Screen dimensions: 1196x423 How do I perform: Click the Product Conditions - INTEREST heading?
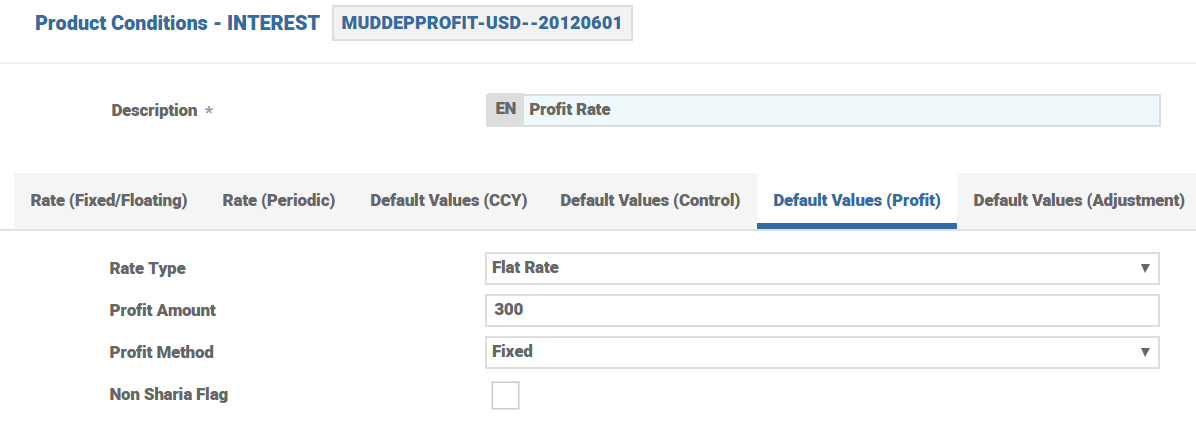point(177,23)
